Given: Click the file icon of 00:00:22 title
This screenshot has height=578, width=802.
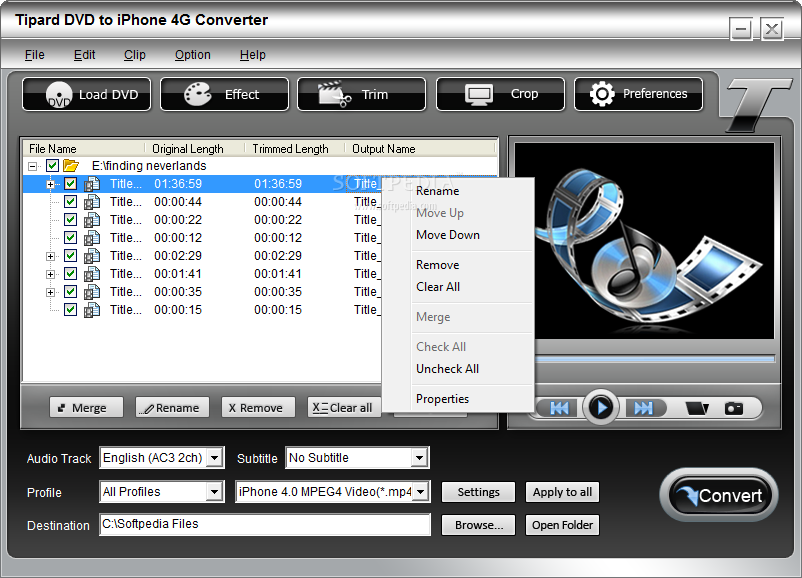Looking at the screenshot, I should pyautogui.click(x=92, y=220).
